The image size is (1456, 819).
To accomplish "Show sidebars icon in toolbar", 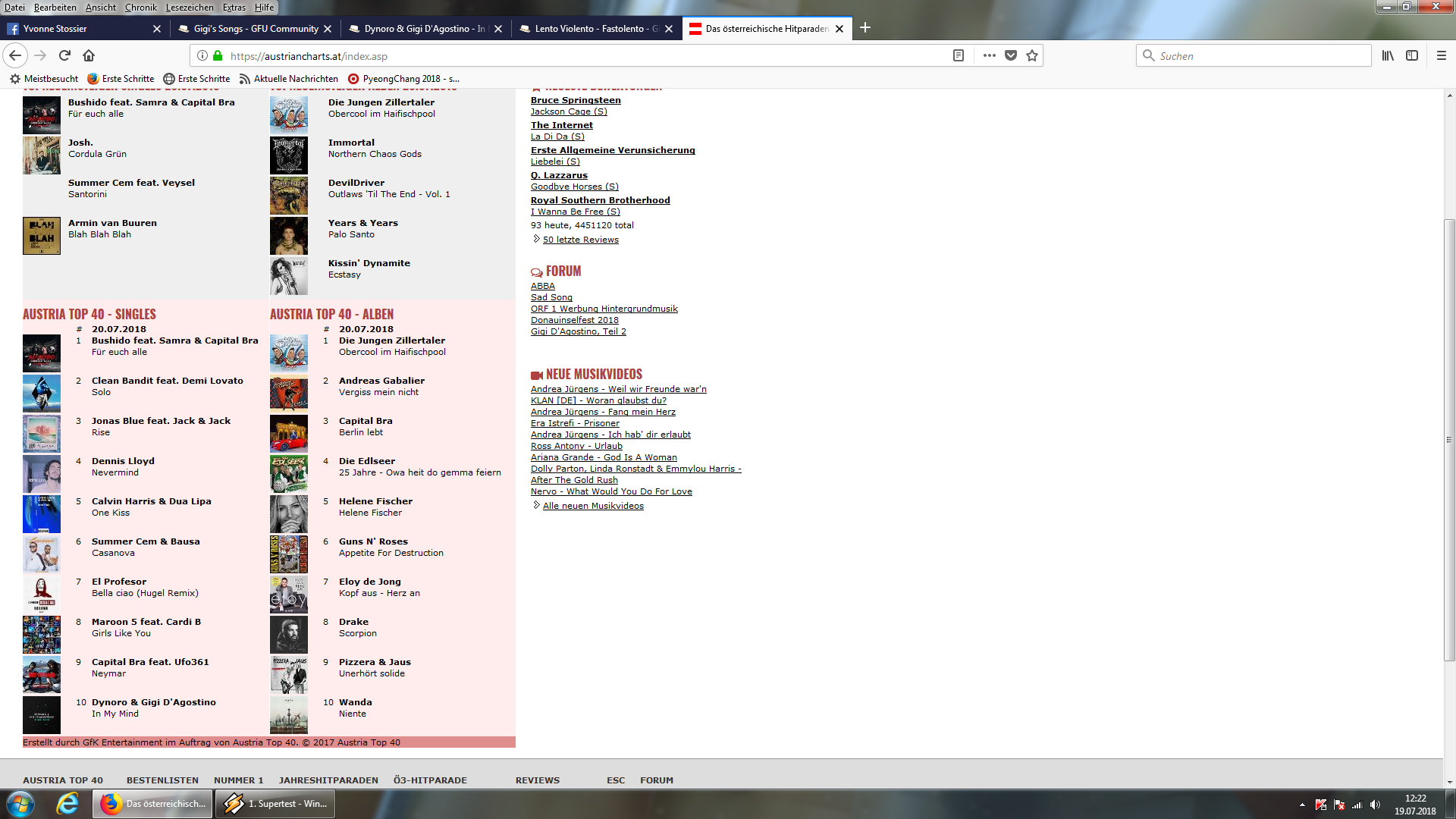I will coord(1412,55).
